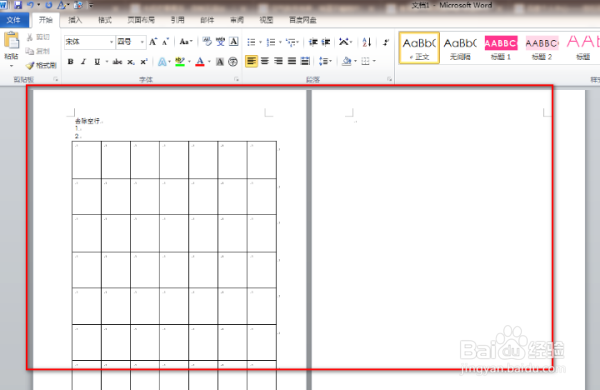Screen dimensions: 600x390
Task: Apply the 标题 2 heading style
Action: pos(542,48)
